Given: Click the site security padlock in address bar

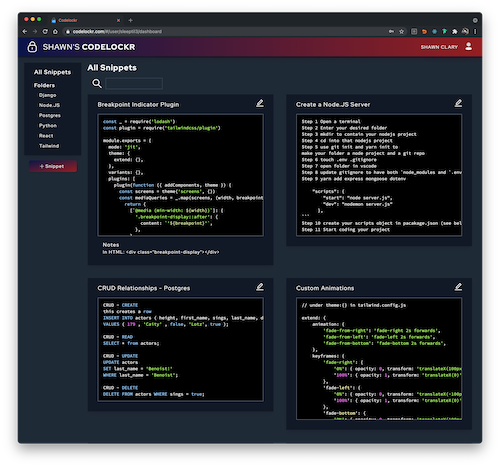Looking at the screenshot, I should pos(68,32).
